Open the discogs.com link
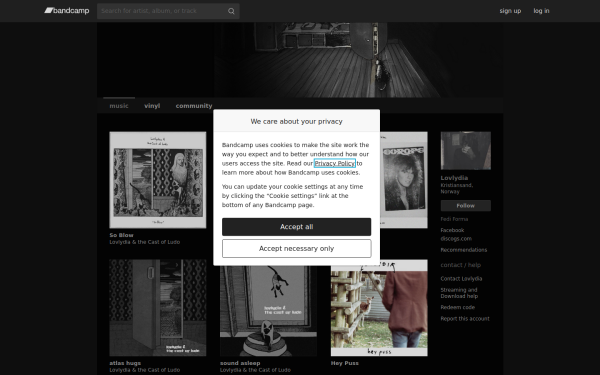 pyautogui.click(x=456, y=238)
